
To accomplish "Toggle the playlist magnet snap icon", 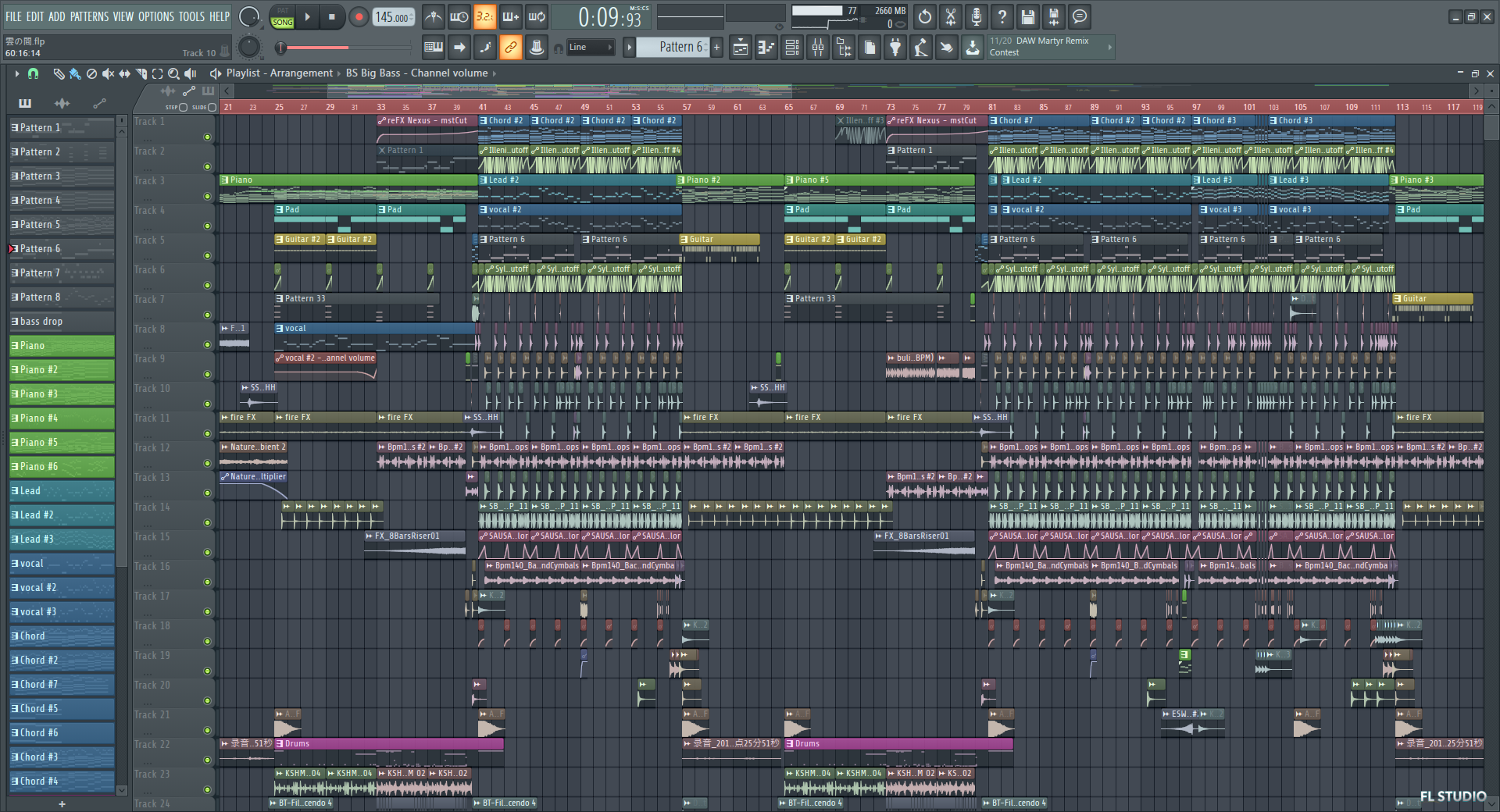I will click(33, 73).
